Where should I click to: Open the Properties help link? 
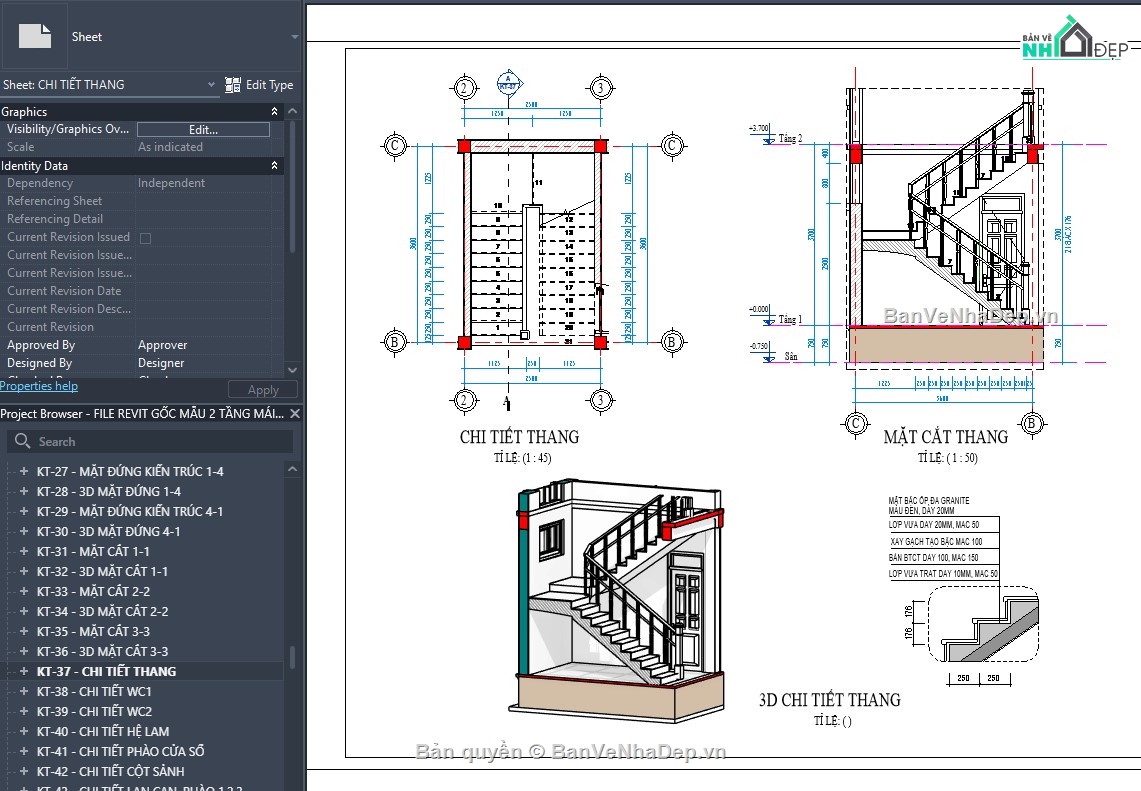click(x=39, y=386)
